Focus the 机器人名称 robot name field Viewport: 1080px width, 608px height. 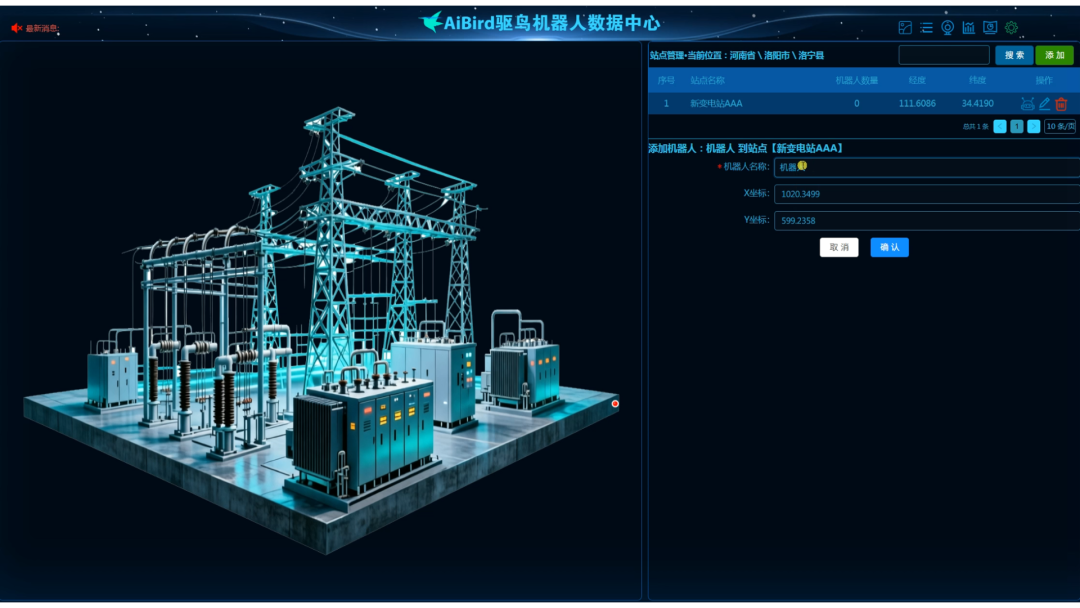(925, 167)
